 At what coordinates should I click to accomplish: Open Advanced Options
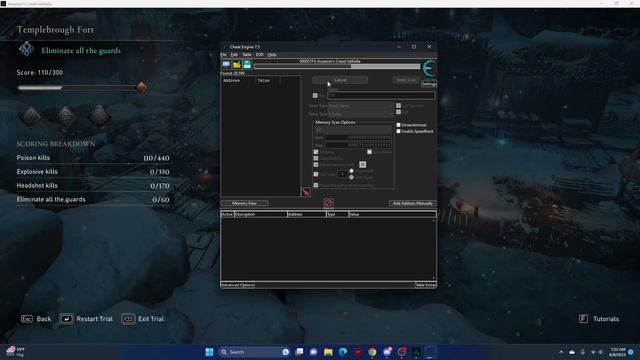[x=238, y=285]
